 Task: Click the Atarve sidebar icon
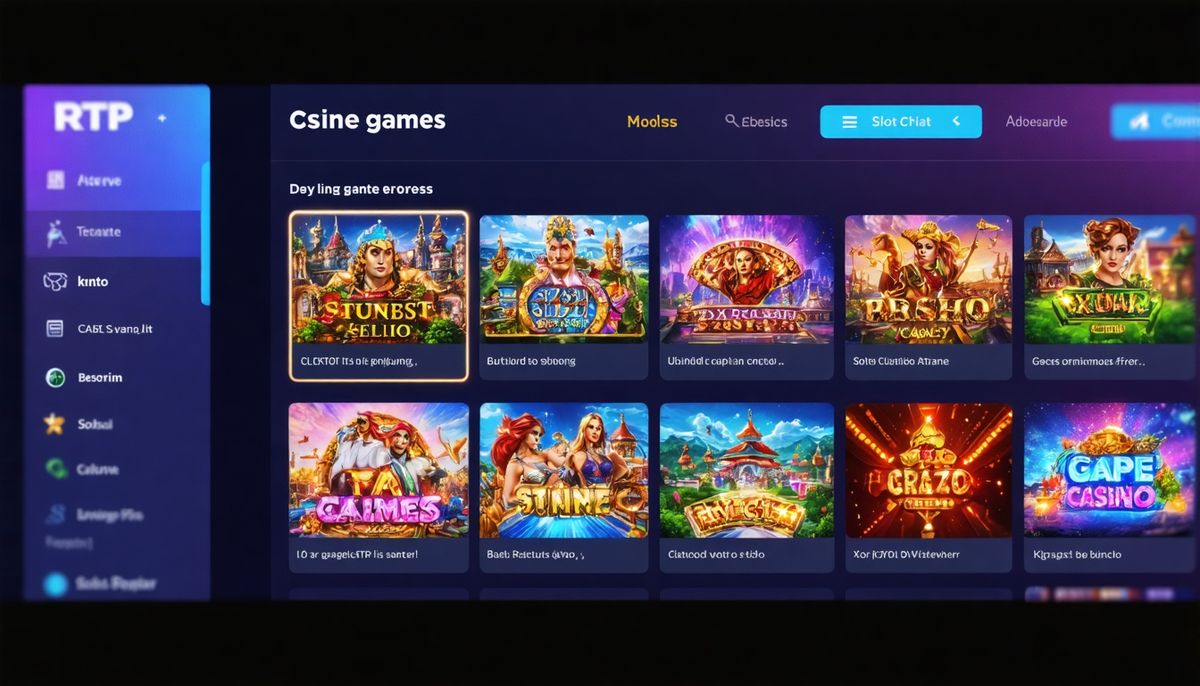coord(56,181)
